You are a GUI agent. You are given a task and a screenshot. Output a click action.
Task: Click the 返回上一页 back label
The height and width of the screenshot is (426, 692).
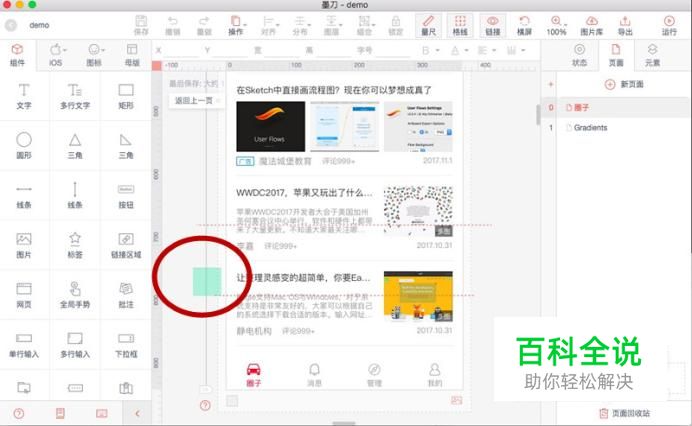coord(194,101)
